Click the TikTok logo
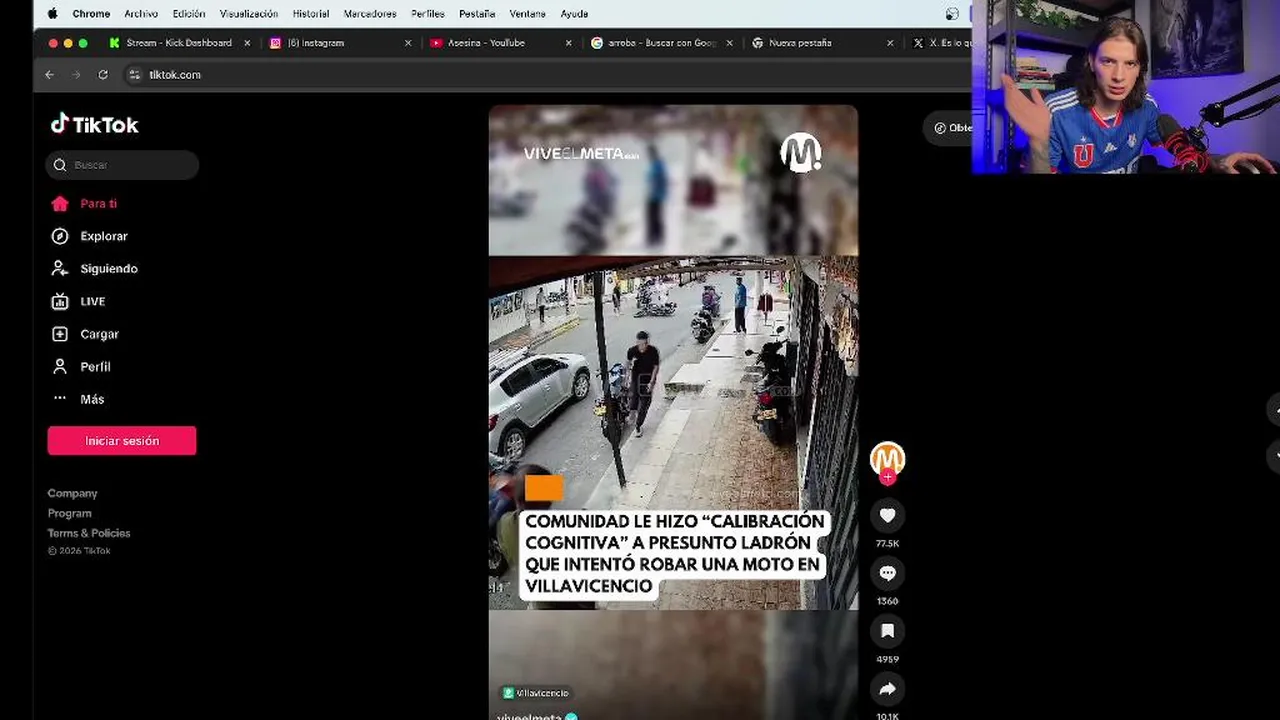 [95, 124]
